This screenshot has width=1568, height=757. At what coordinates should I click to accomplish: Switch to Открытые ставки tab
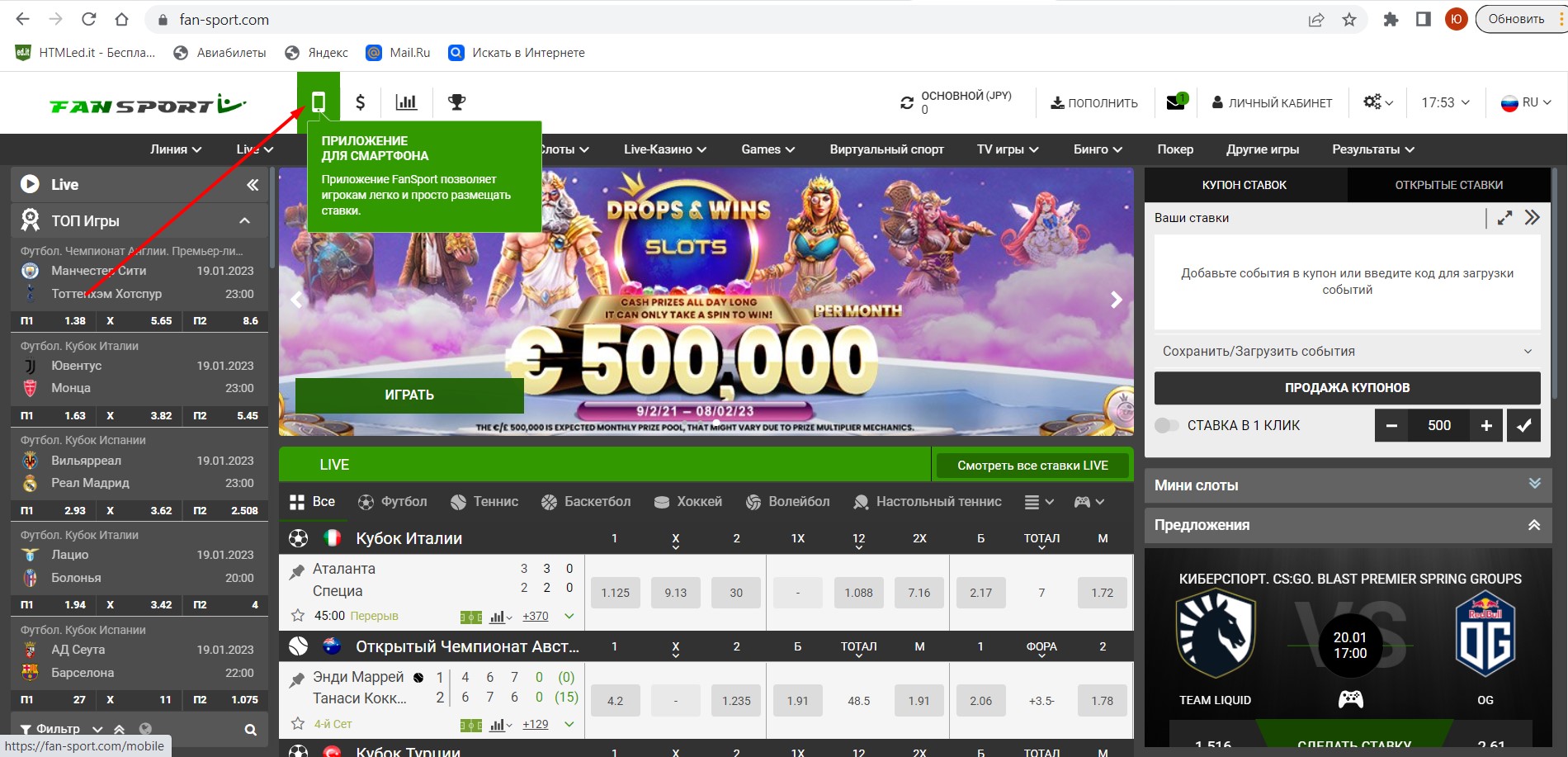point(1448,185)
